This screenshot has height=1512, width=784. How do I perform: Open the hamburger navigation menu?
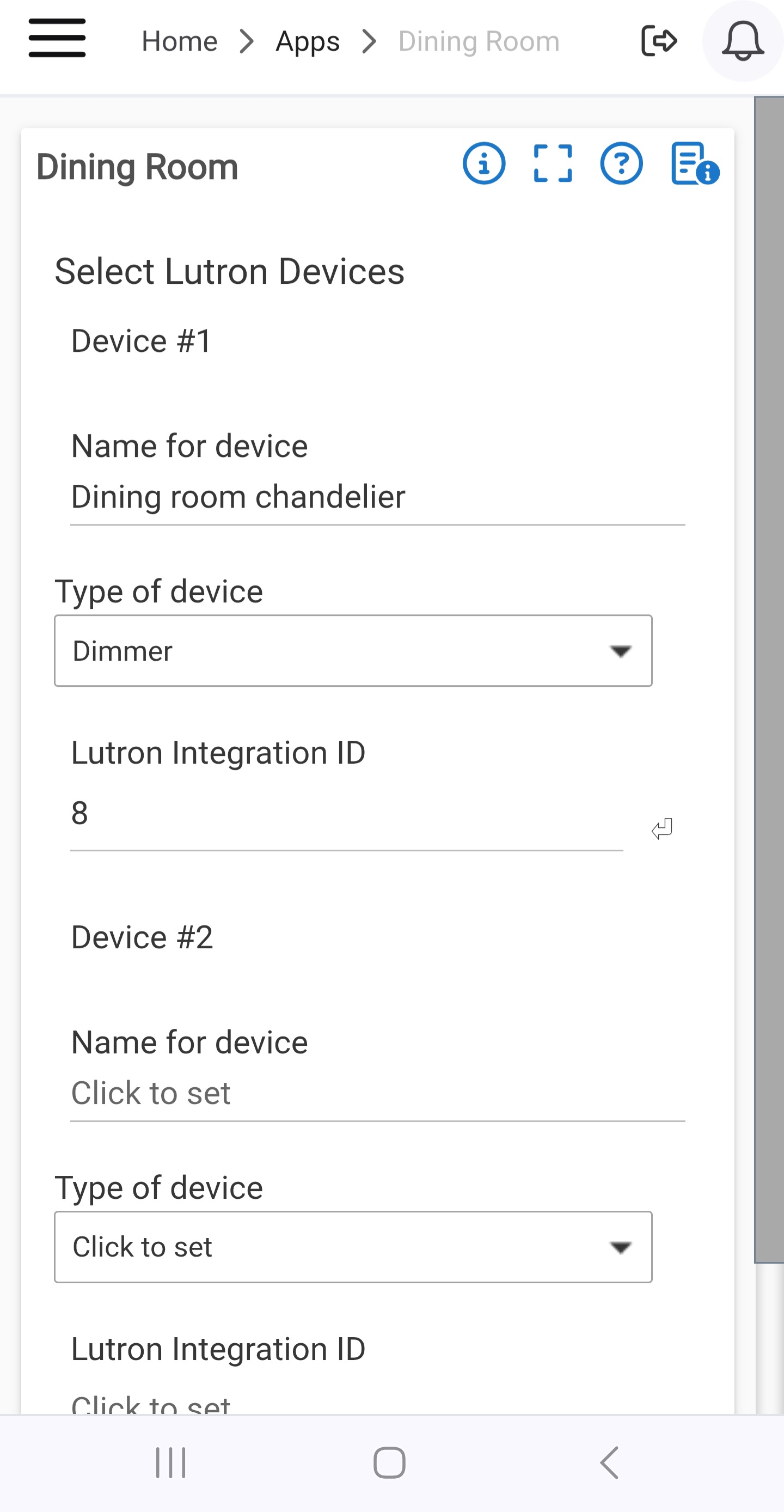tap(57, 38)
